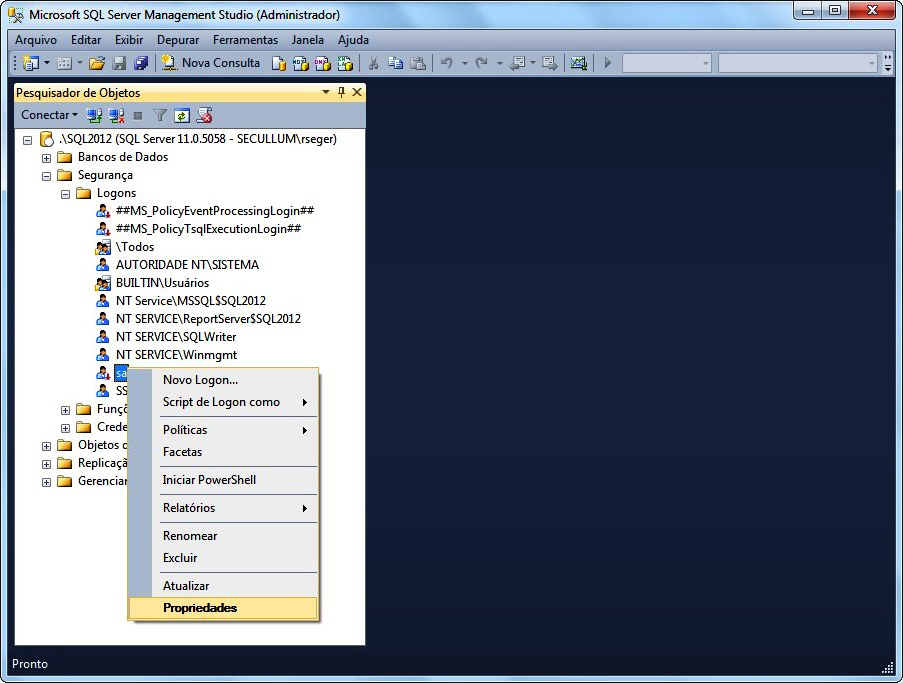Expand the Bancos de Dados node

pos(47,158)
